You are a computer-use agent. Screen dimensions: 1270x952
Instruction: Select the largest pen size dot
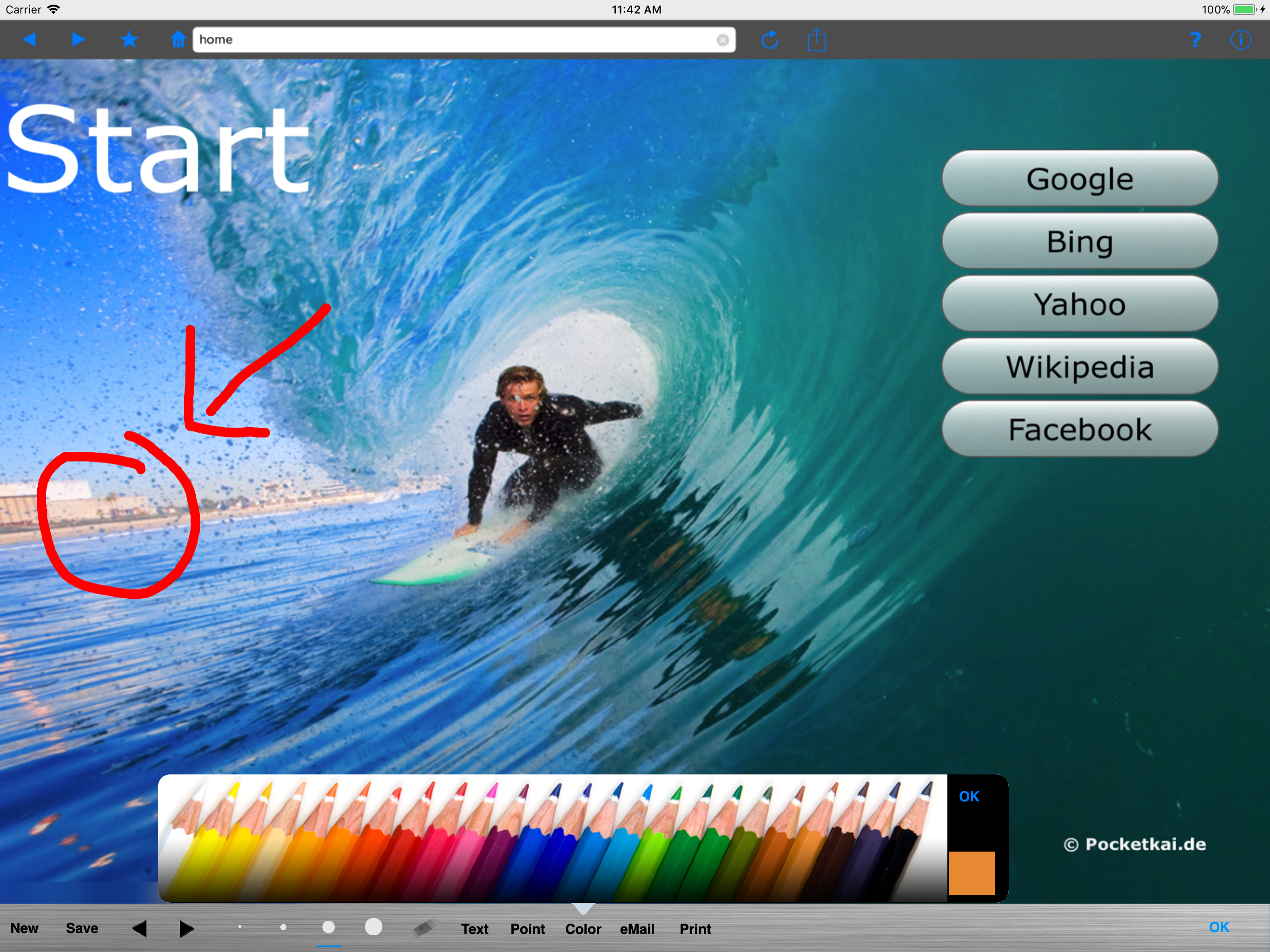click(x=374, y=927)
